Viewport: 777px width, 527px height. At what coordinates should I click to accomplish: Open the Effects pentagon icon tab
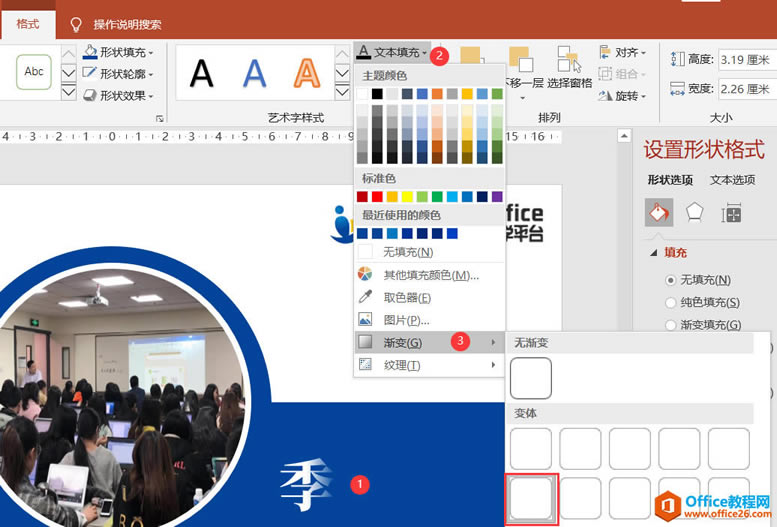(x=694, y=213)
